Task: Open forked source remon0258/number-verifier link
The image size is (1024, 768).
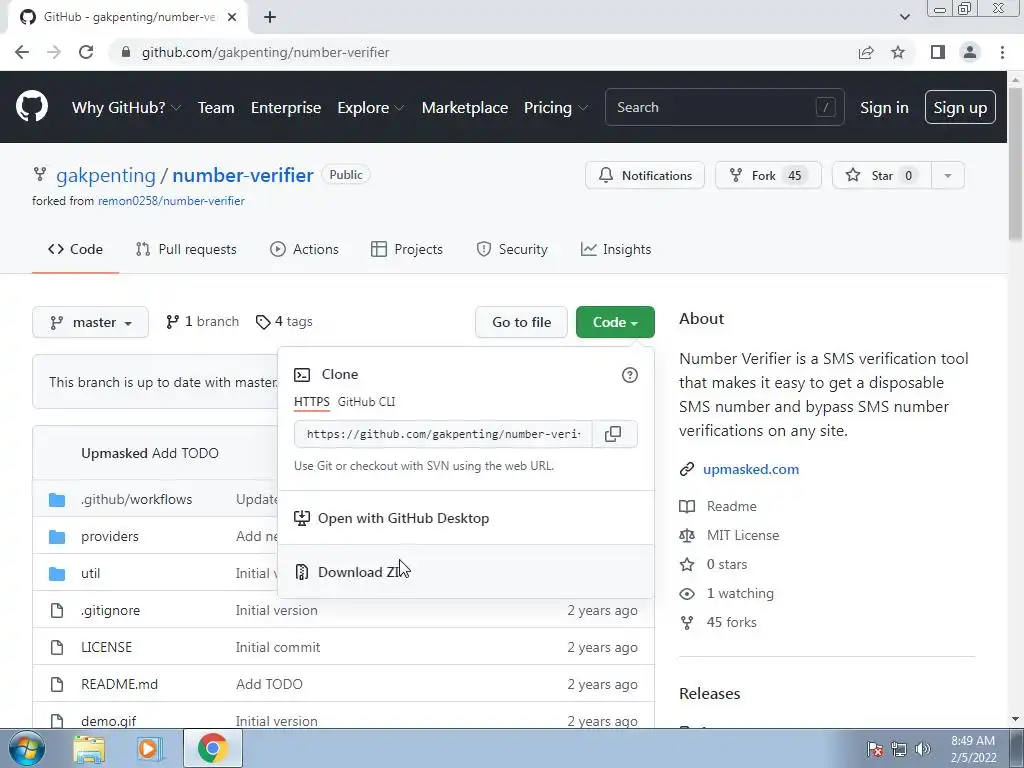Action: [x=171, y=201]
